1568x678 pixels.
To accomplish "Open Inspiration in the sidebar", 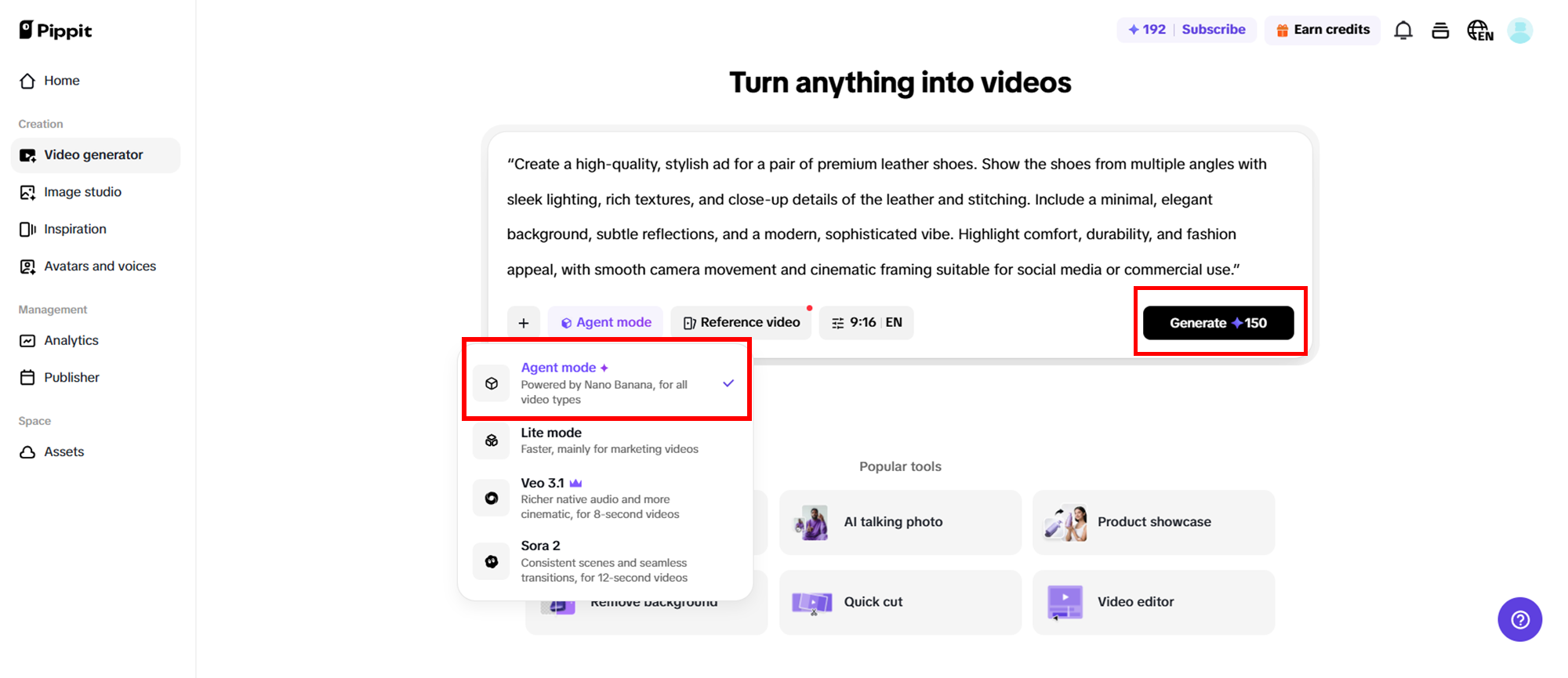I will (x=96, y=229).
